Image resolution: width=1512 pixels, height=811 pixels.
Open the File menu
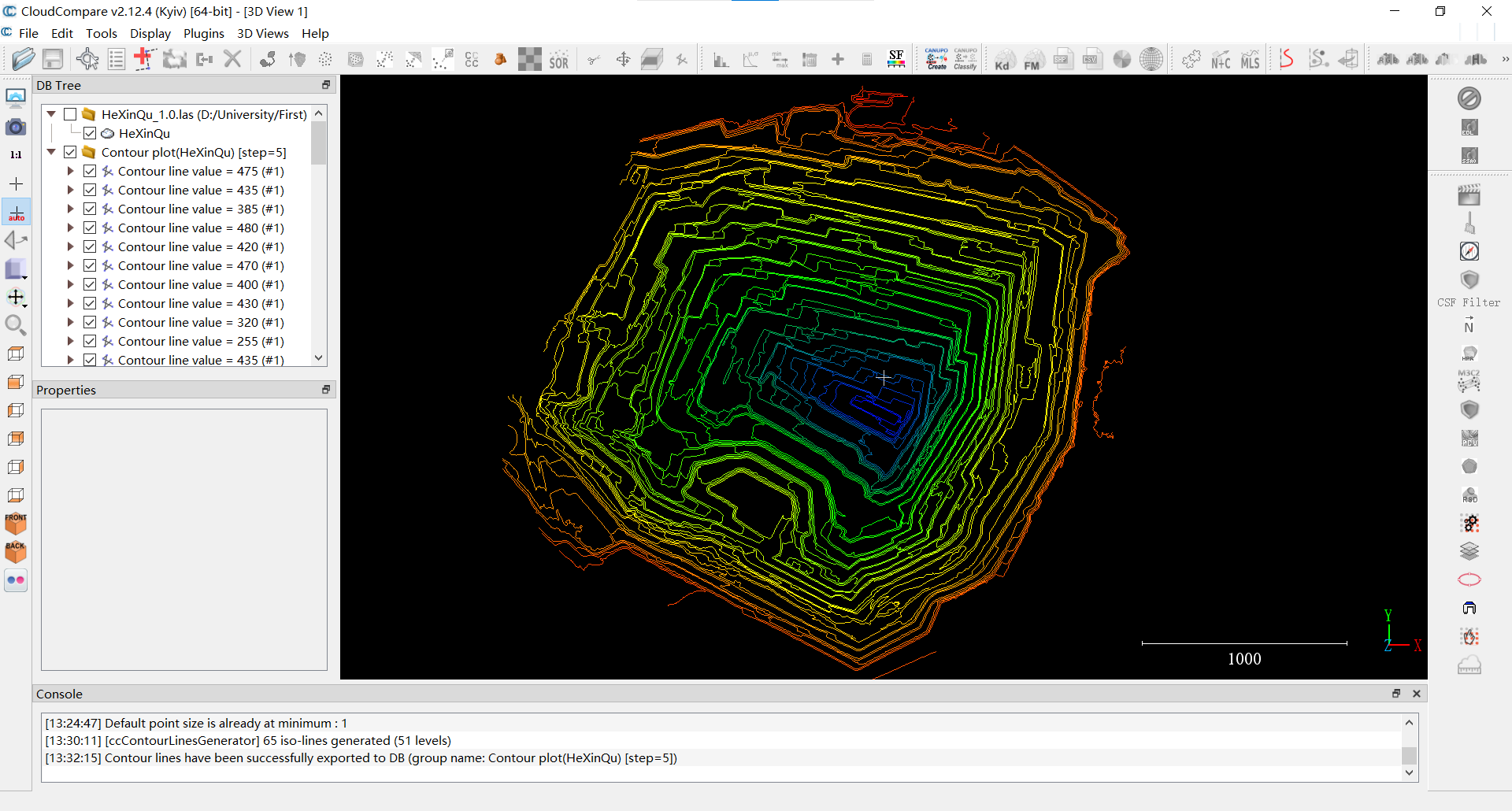pyautogui.click(x=28, y=33)
